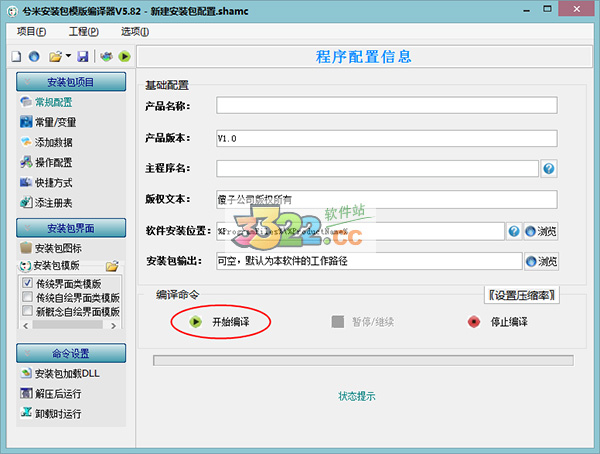The image size is (600, 454).
Task: Start compiling with 开始编译
Action: point(220,322)
